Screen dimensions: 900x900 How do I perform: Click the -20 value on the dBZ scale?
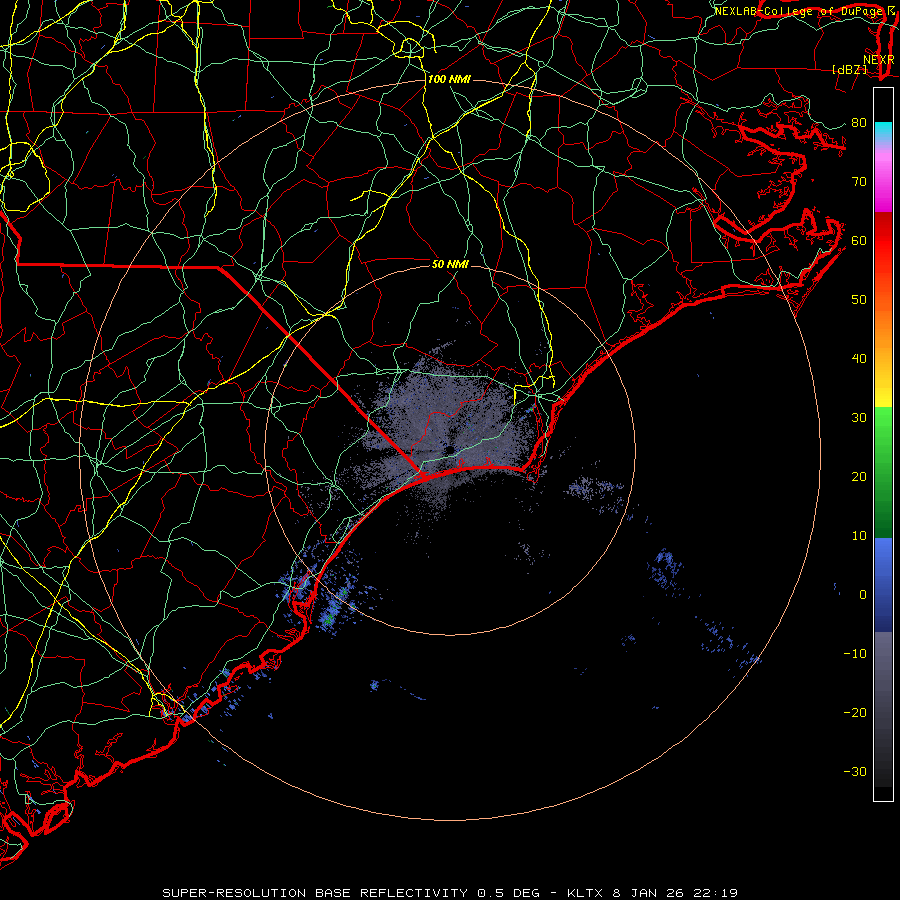click(855, 712)
